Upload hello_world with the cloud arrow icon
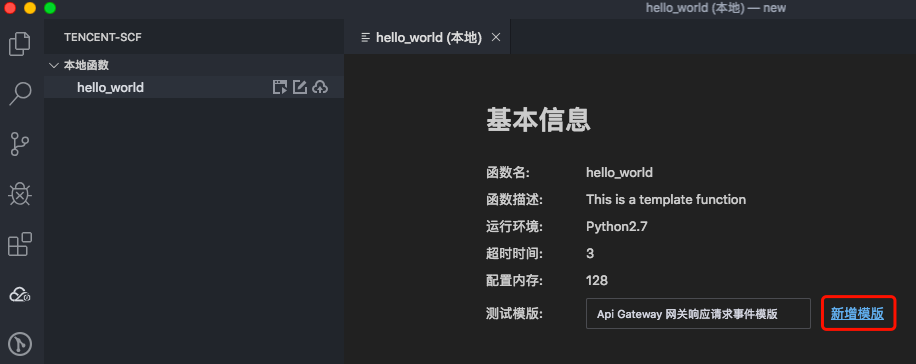916x364 pixels. [320, 88]
